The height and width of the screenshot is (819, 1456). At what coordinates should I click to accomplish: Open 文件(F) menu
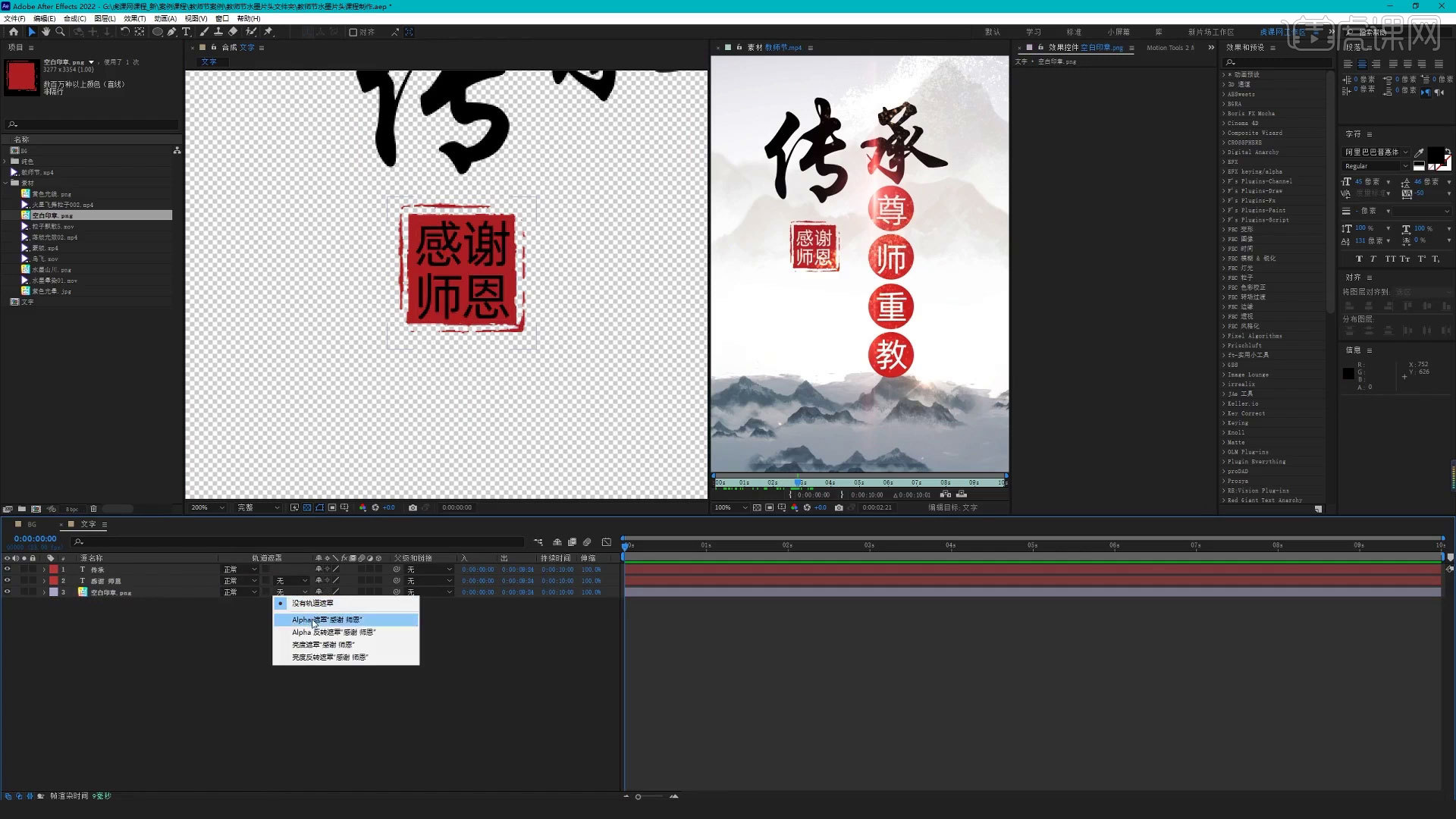point(14,18)
